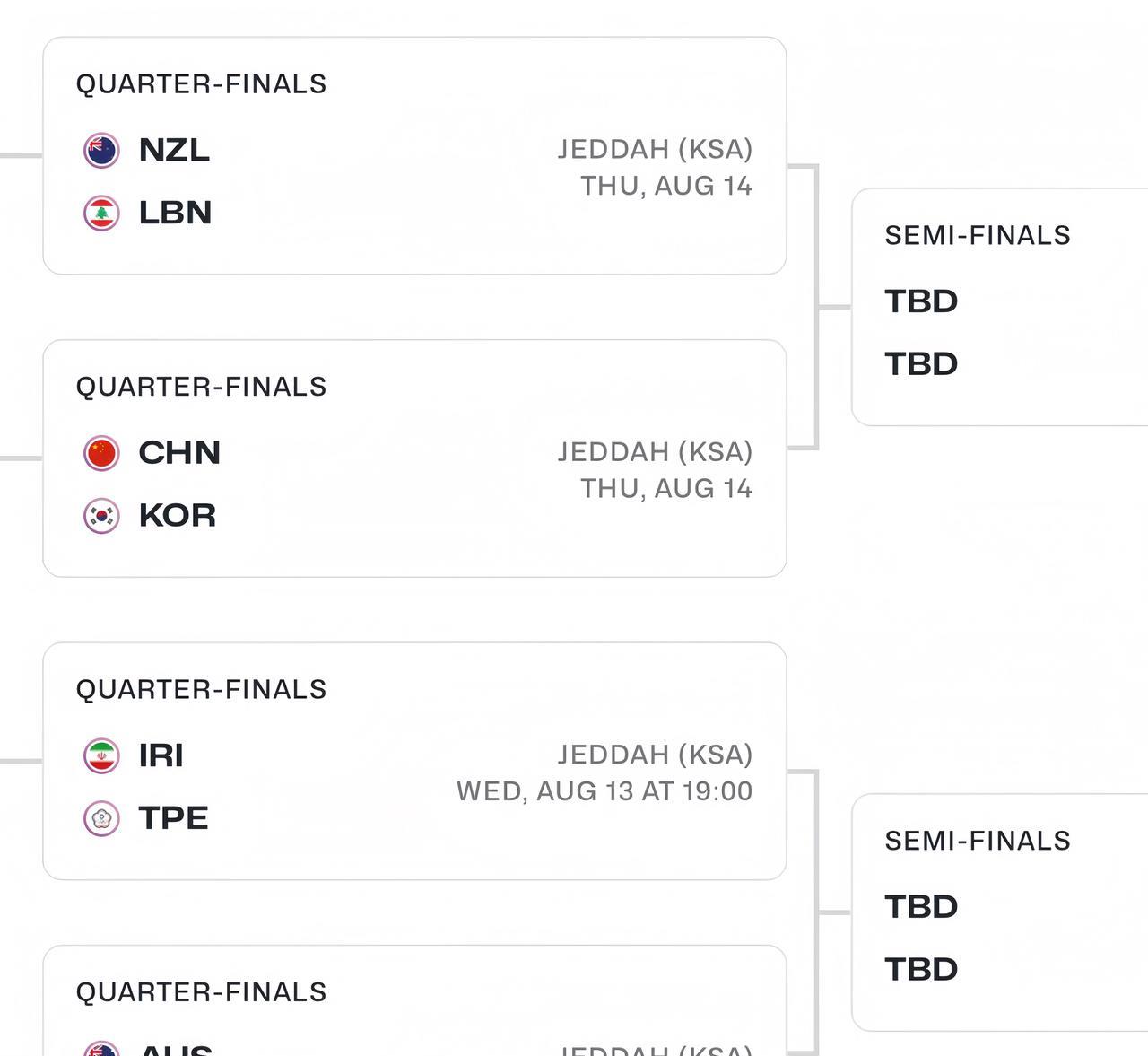Open the TPE team link
1148x1056 pixels.
pos(173,818)
